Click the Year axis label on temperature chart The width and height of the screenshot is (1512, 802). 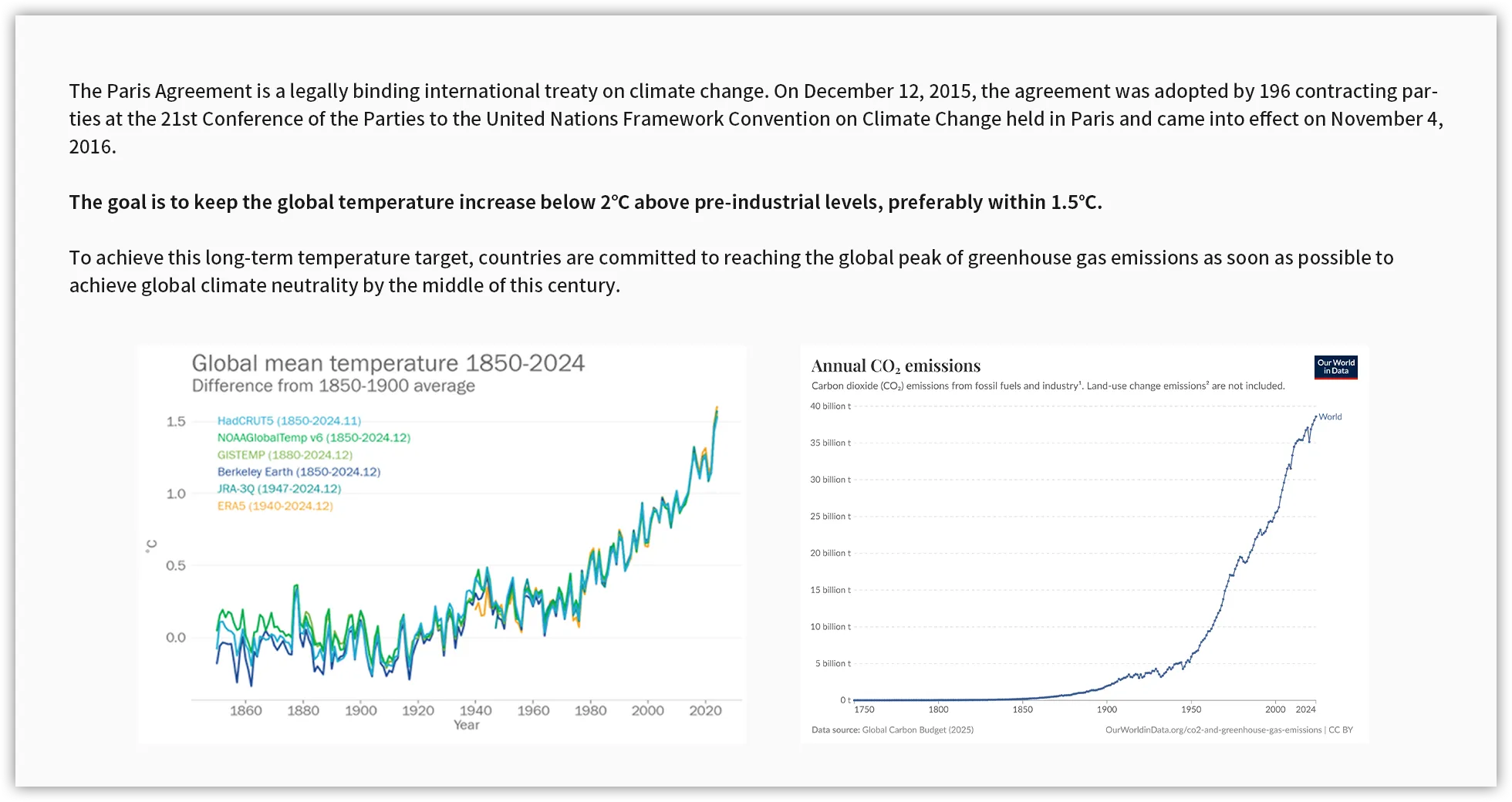pyautogui.click(x=466, y=725)
